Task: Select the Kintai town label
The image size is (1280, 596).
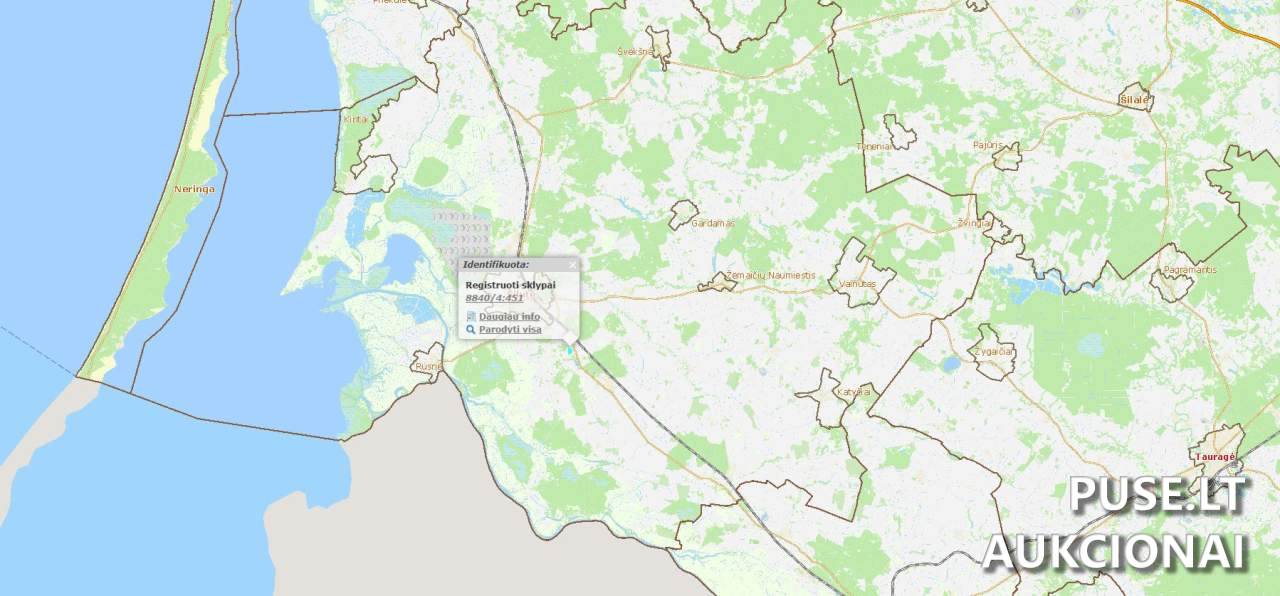Action: click(x=355, y=119)
